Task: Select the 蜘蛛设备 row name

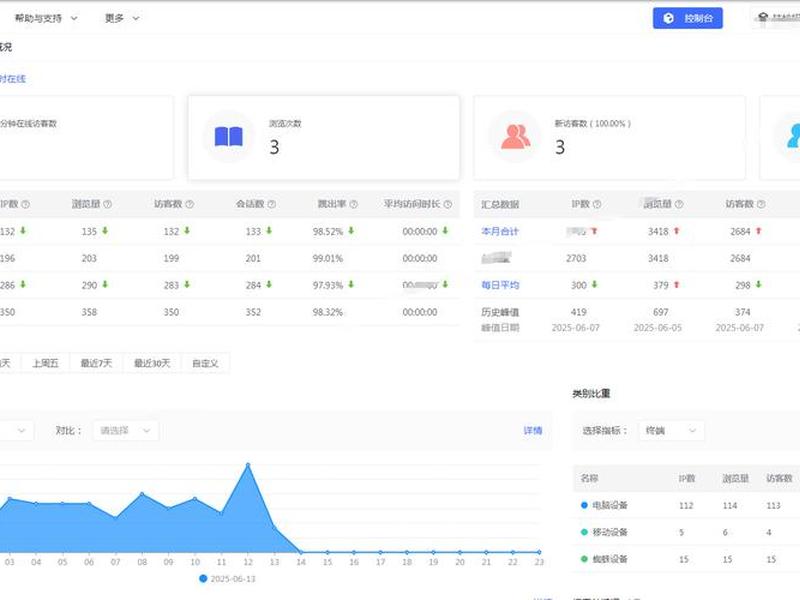Action: click(610, 559)
